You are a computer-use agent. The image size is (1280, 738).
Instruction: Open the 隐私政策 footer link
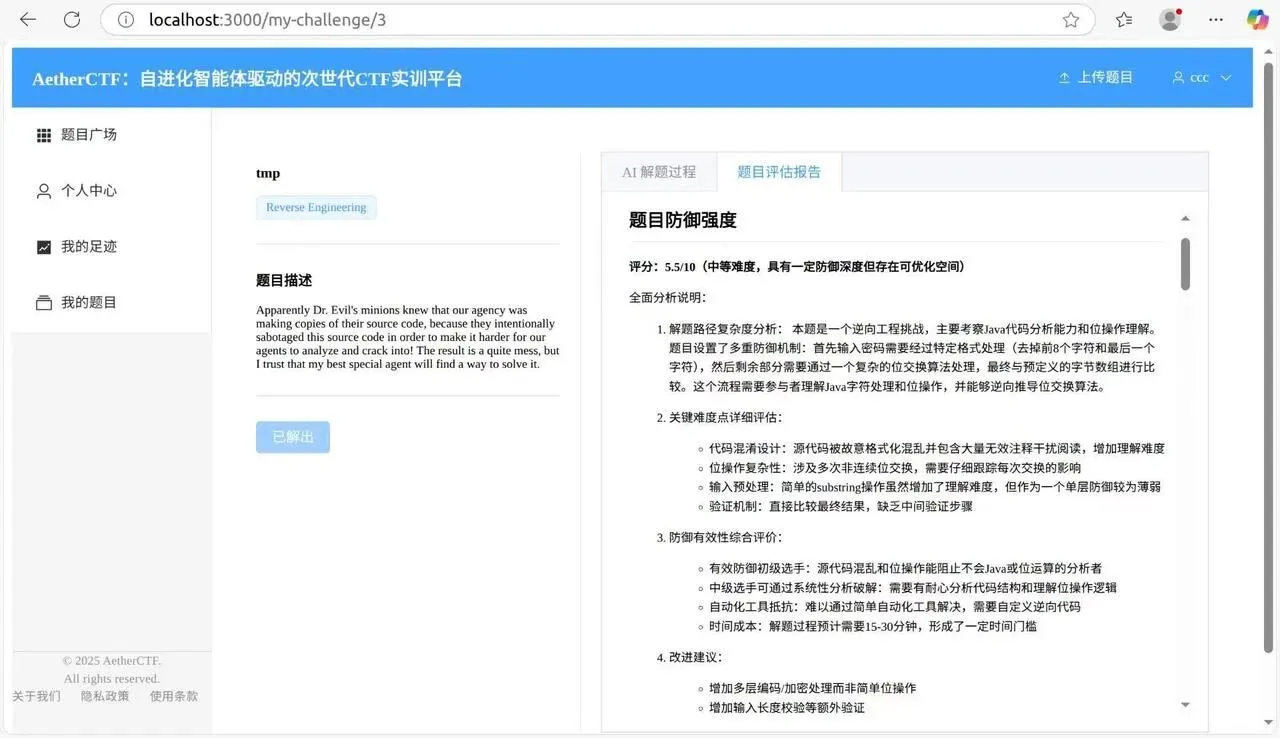coord(105,696)
